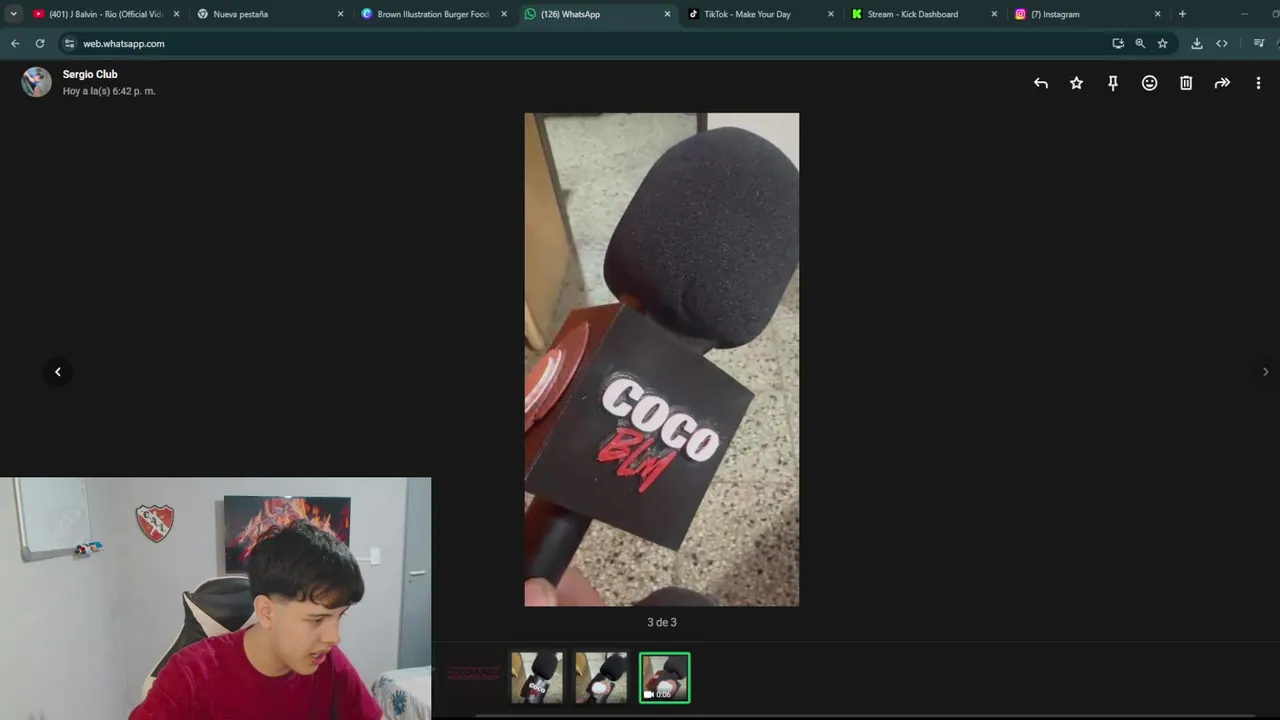This screenshot has height=720, width=1280.
Task: View site information icon in address bar
Action: pyautogui.click(x=69, y=43)
